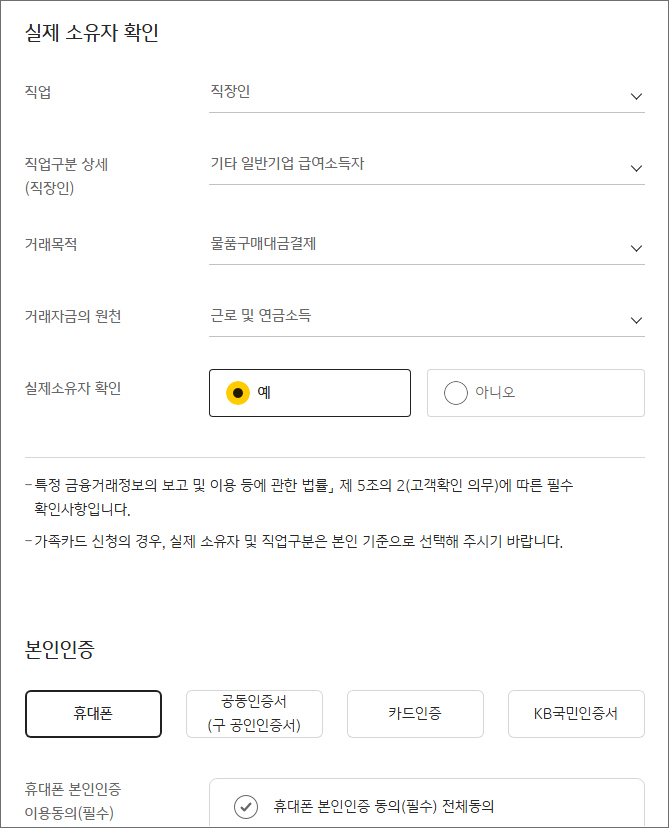The height and width of the screenshot is (828, 669).
Task: Click the 휴대폰 본인인증 동의 checkmark icon
Action: coord(245,806)
